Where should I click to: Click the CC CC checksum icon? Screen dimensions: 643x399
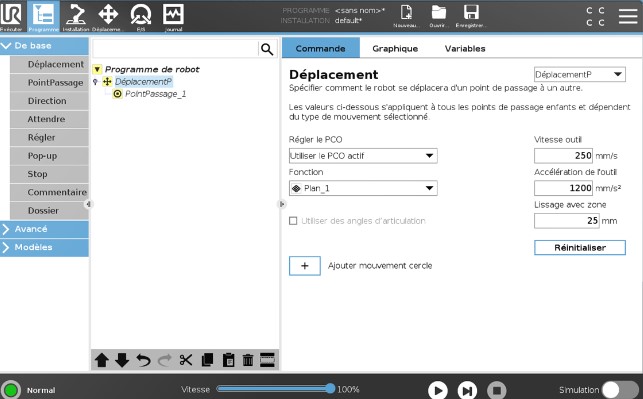pos(595,16)
